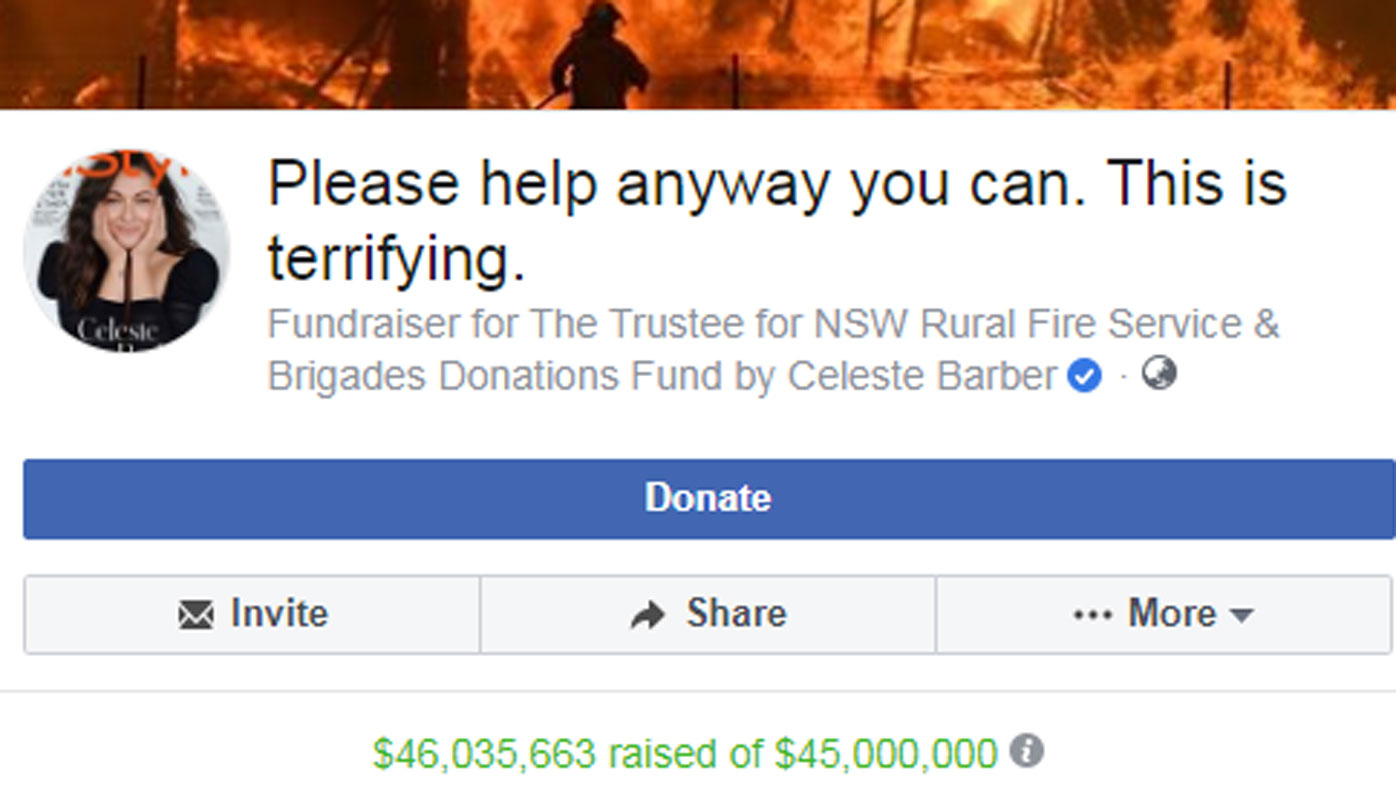
Task: Click the envelope icon on Invite
Action: (196, 615)
